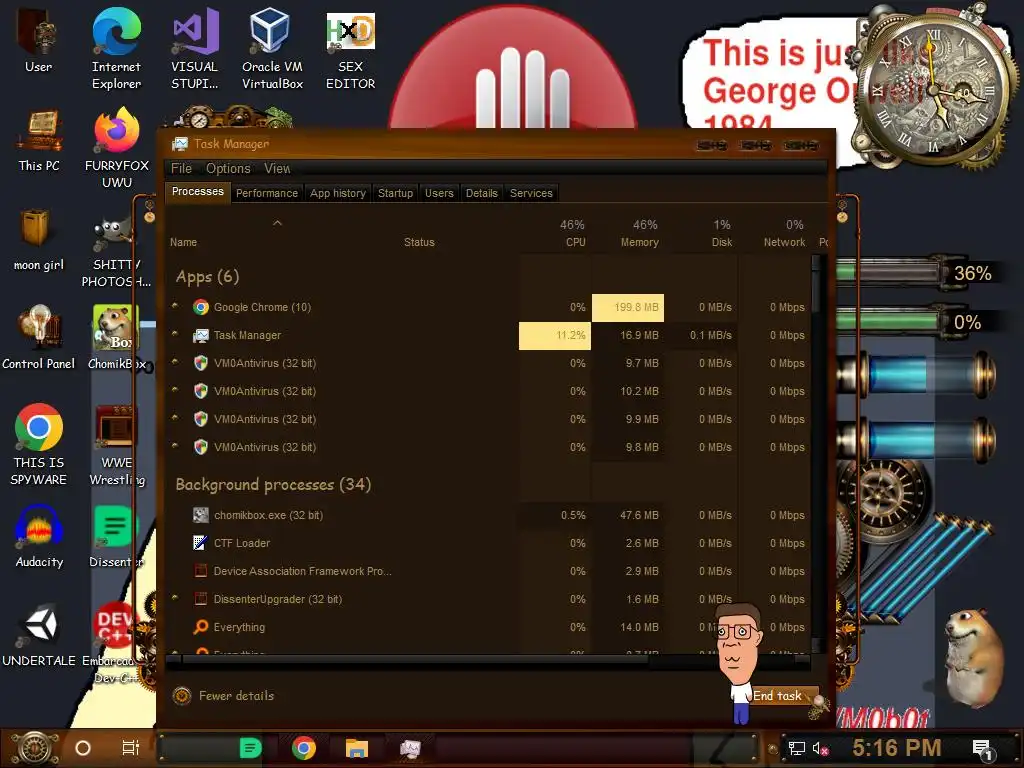The width and height of the screenshot is (1024, 768).
Task: Open the Audacity desktop icon
Action: (39, 537)
